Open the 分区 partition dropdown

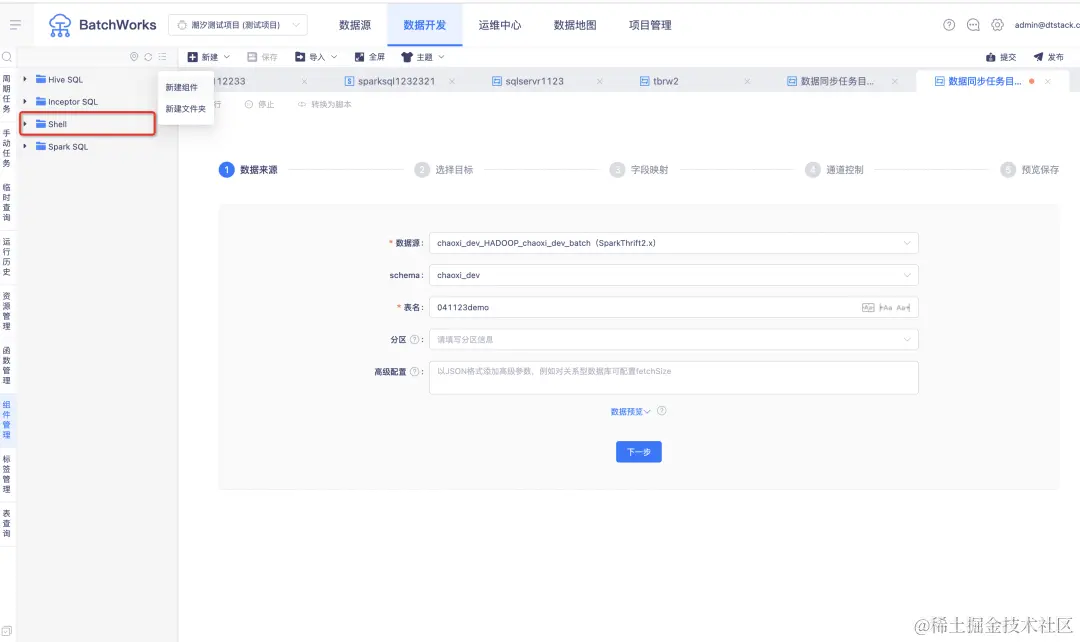[674, 340]
